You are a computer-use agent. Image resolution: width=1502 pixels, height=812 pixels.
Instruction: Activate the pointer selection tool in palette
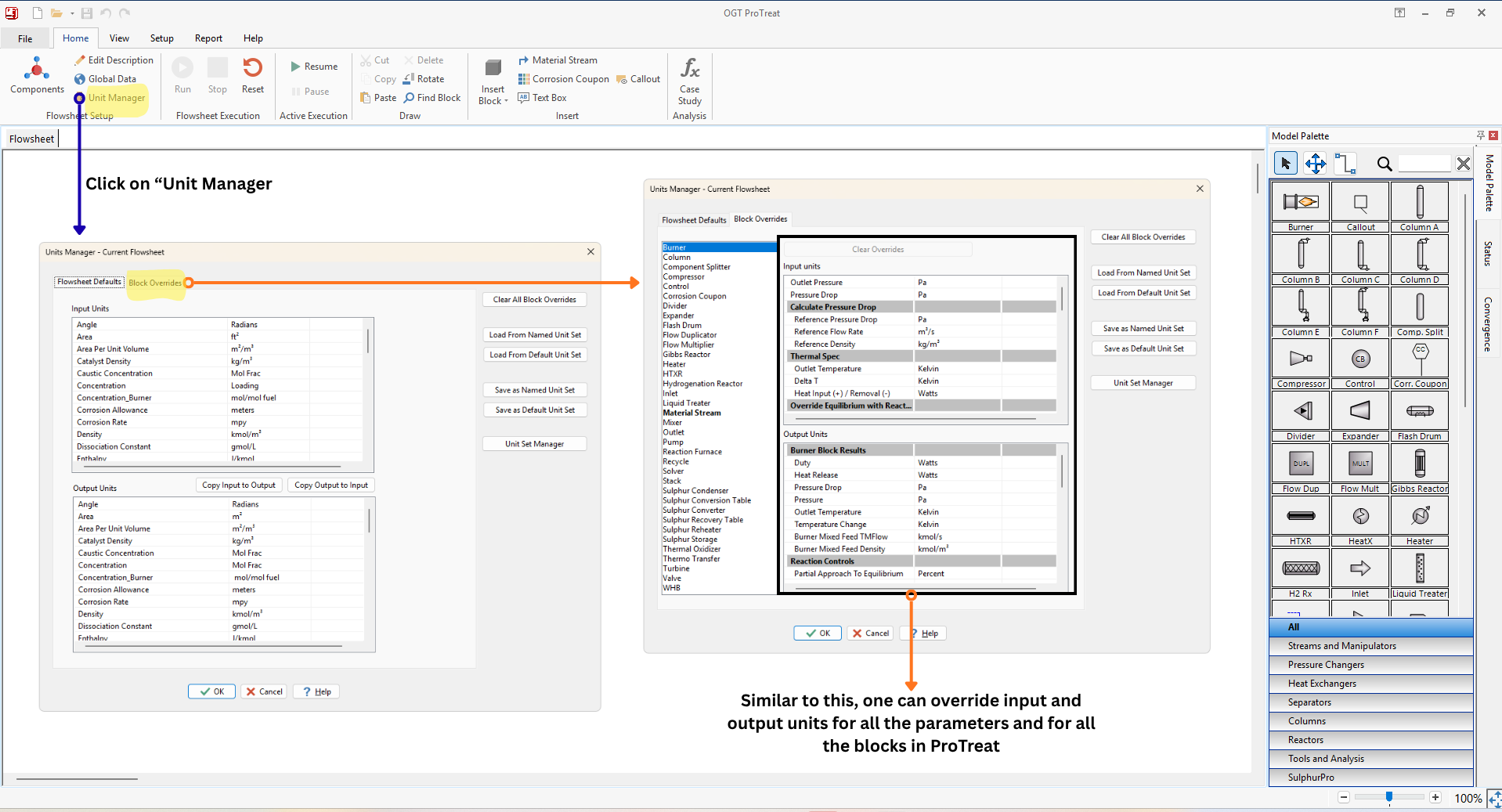pyautogui.click(x=1285, y=164)
